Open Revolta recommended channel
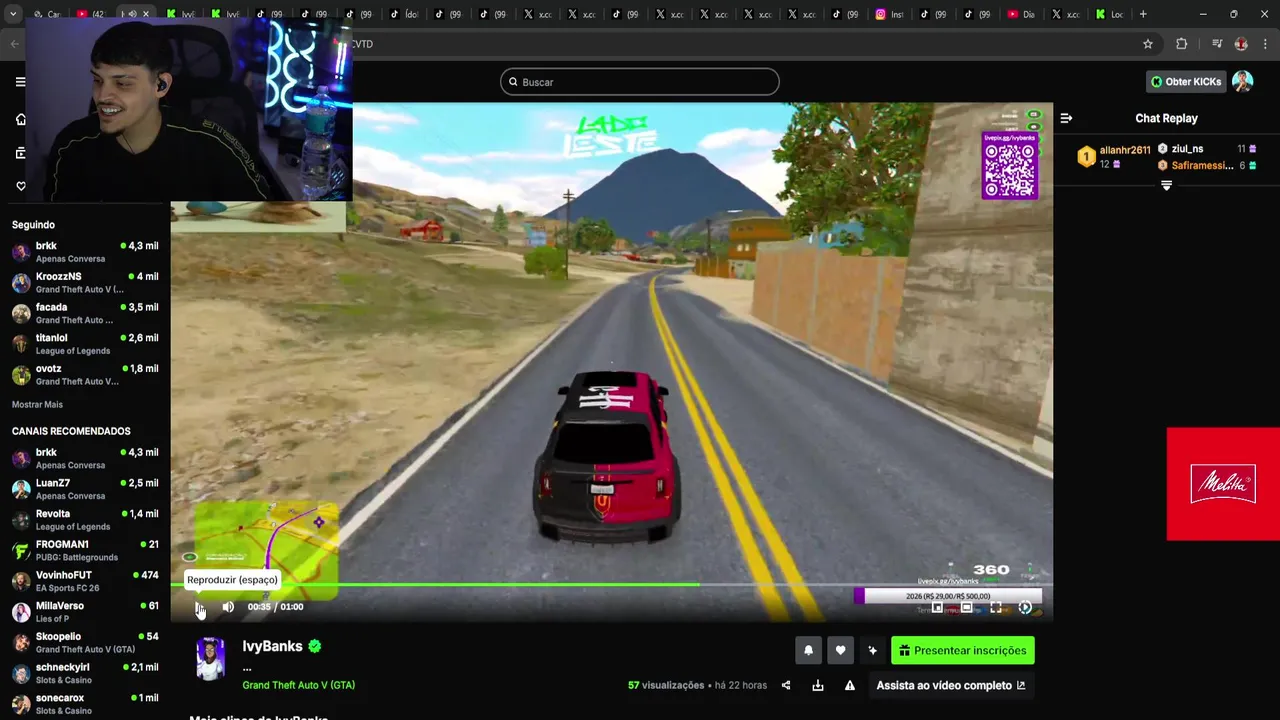 [85, 520]
